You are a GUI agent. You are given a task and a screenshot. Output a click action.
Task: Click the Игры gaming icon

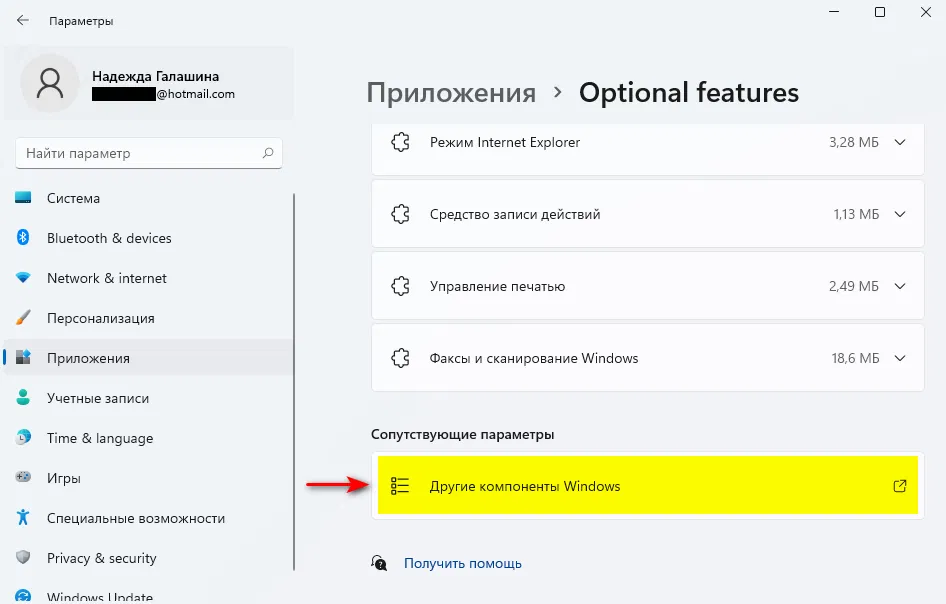click(23, 478)
